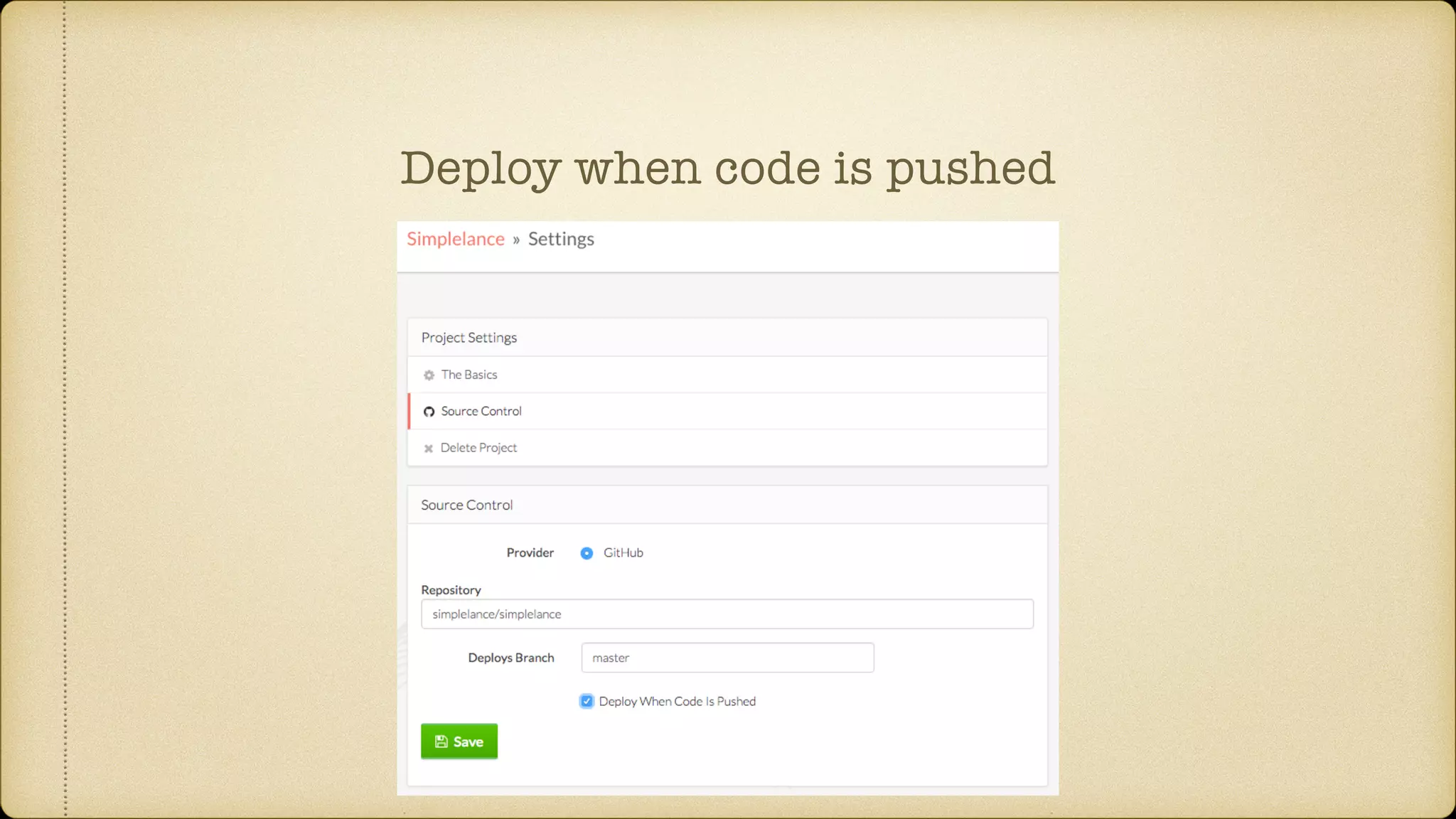The height and width of the screenshot is (819, 1456).
Task: Click the Deploy When Code Is Pushed label
Action: [x=678, y=702]
